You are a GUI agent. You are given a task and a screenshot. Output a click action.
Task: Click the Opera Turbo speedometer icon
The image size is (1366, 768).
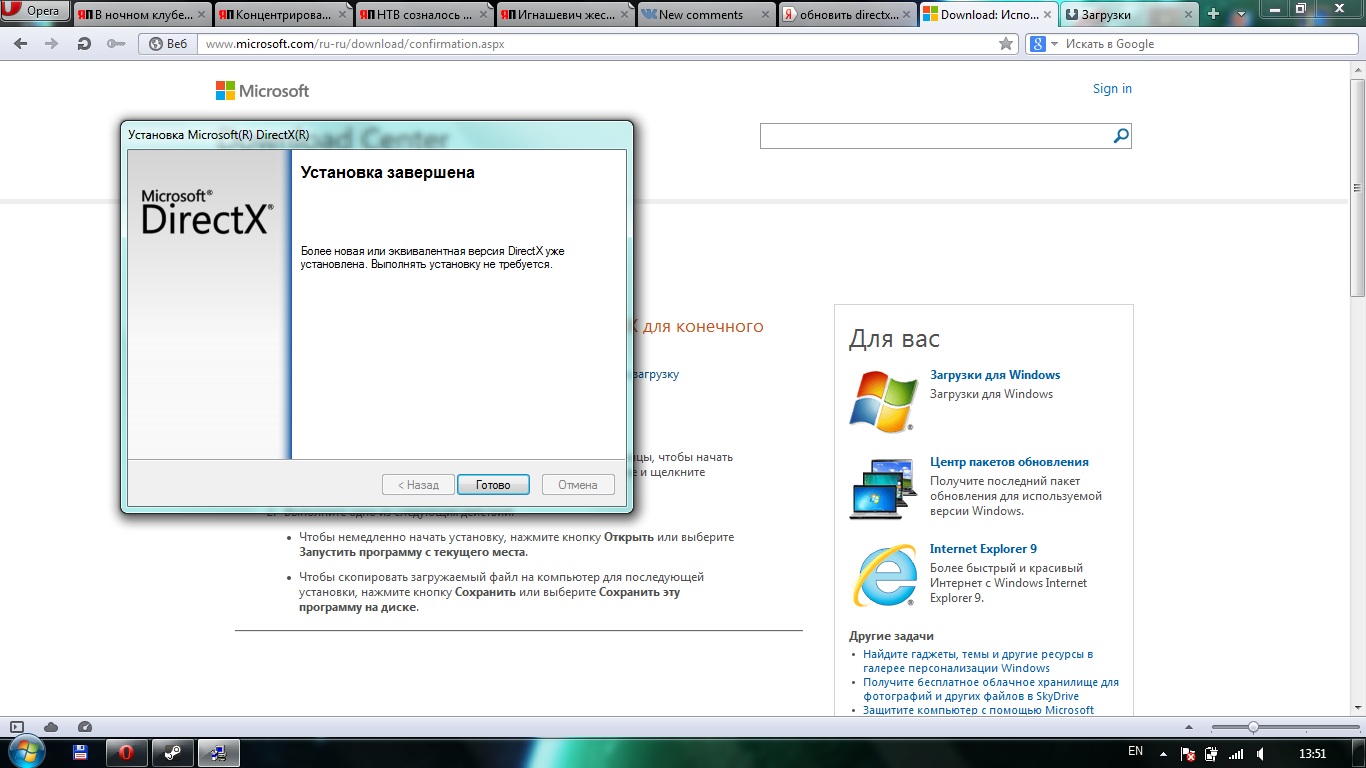pyautogui.click(x=85, y=727)
